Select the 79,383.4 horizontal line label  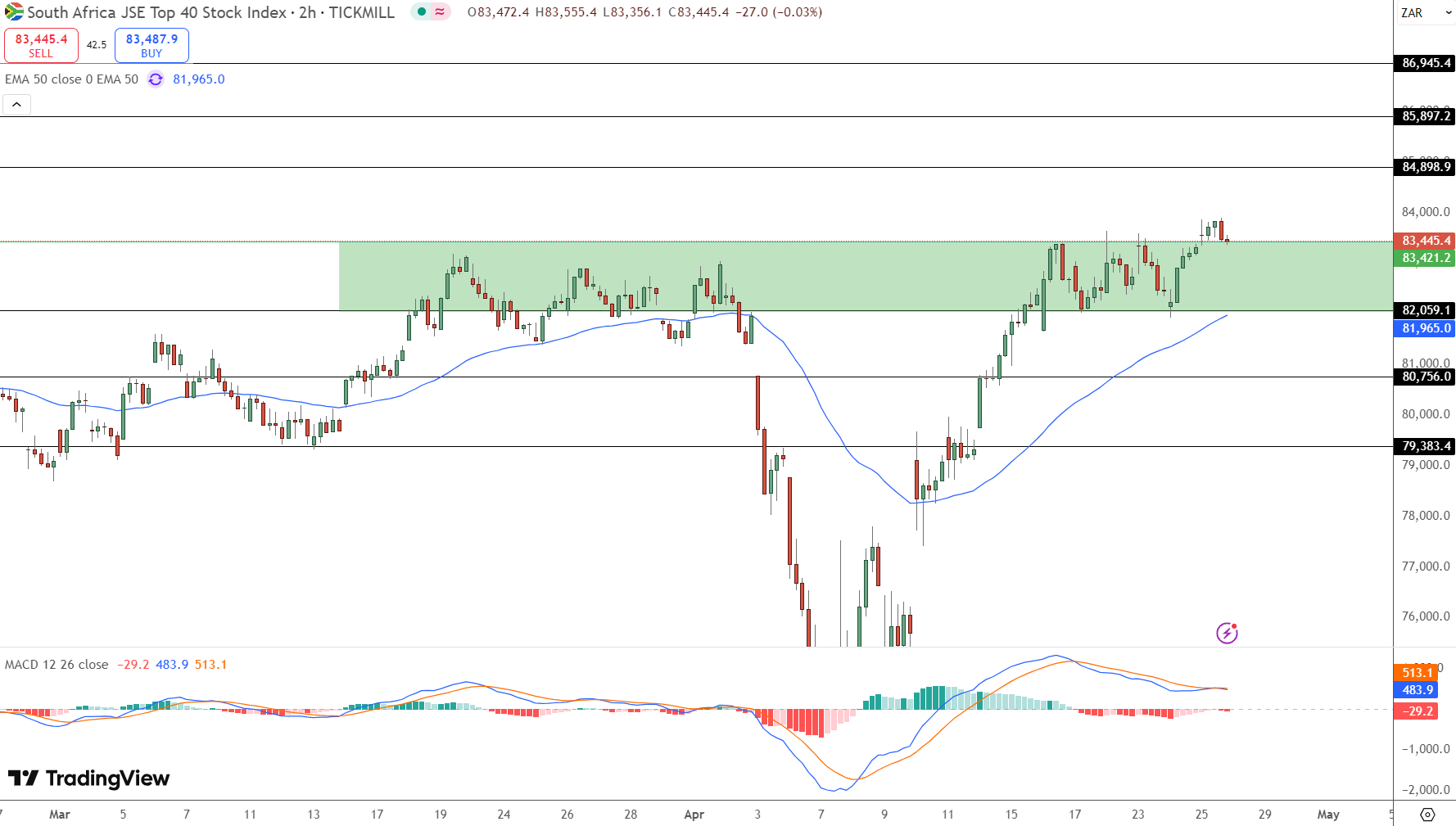1425,446
